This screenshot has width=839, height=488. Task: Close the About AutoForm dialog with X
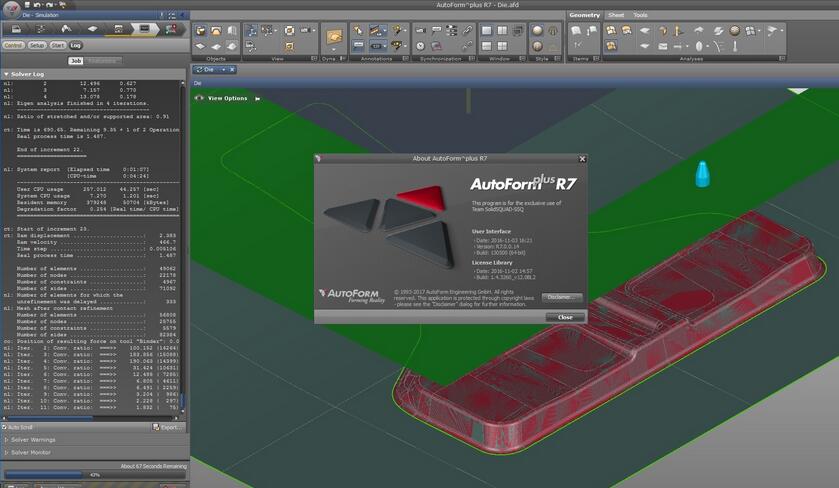[x=582, y=158]
